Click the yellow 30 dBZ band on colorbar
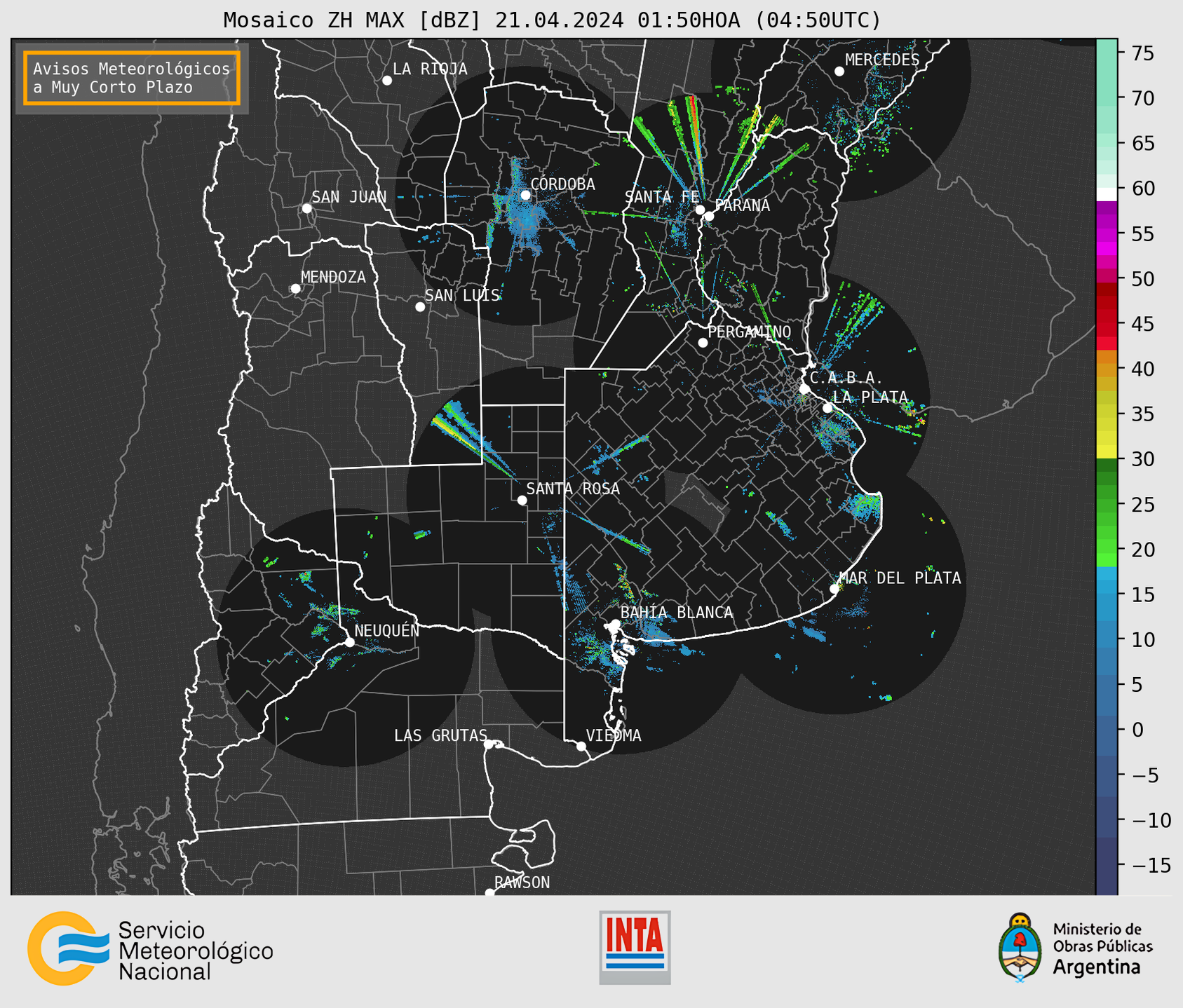Viewport: 1183px width, 1008px height. pyautogui.click(x=1107, y=452)
